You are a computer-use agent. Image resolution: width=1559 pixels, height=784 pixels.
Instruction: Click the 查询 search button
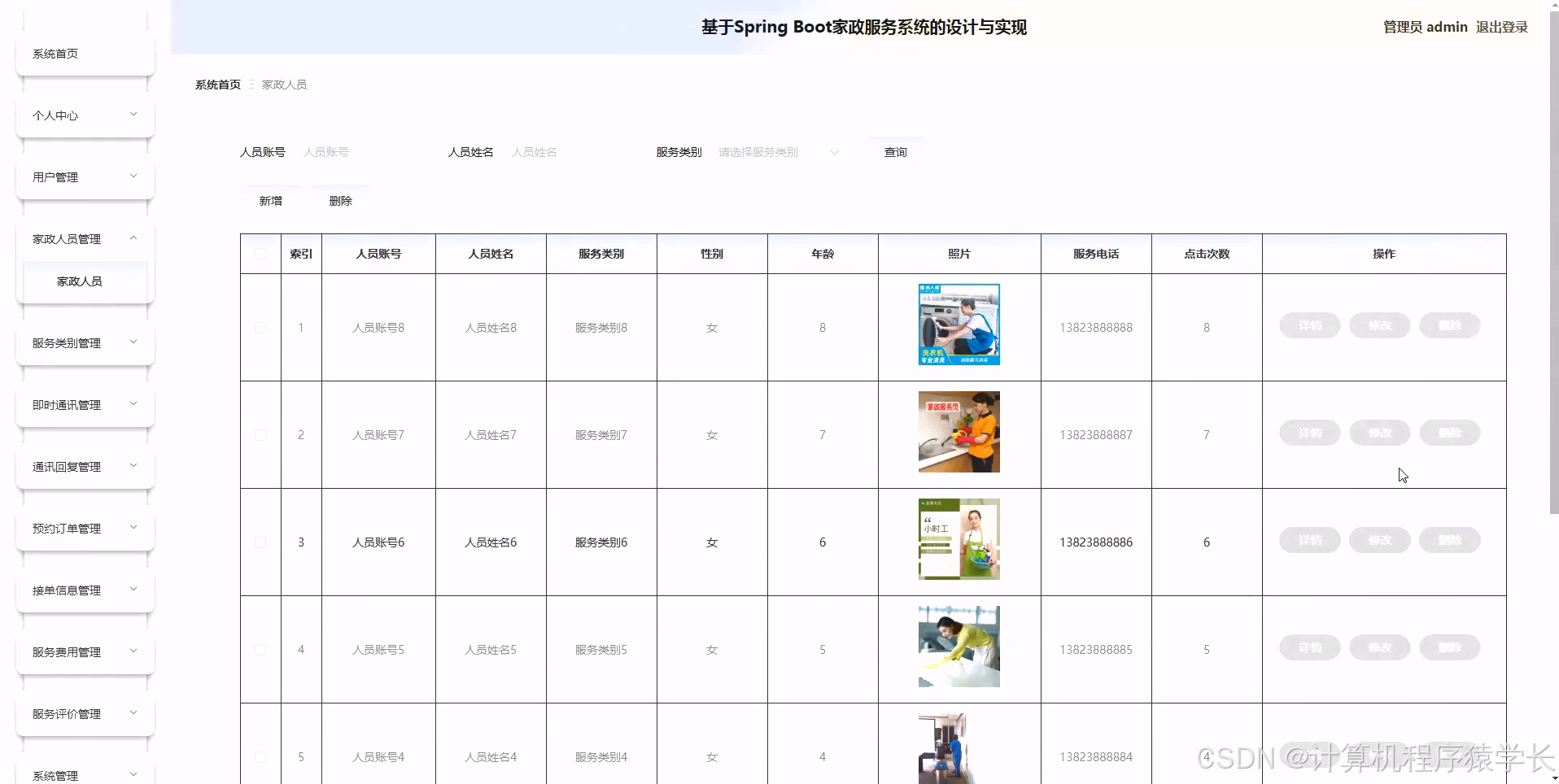(895, 152)
